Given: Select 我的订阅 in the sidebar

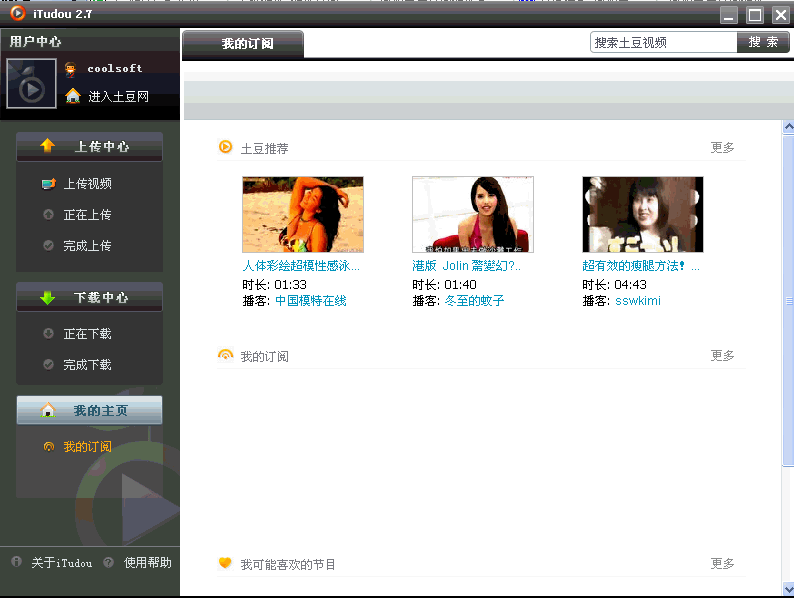Looking at the screenshot, I should pyautogui.click(x=88, y=447).
